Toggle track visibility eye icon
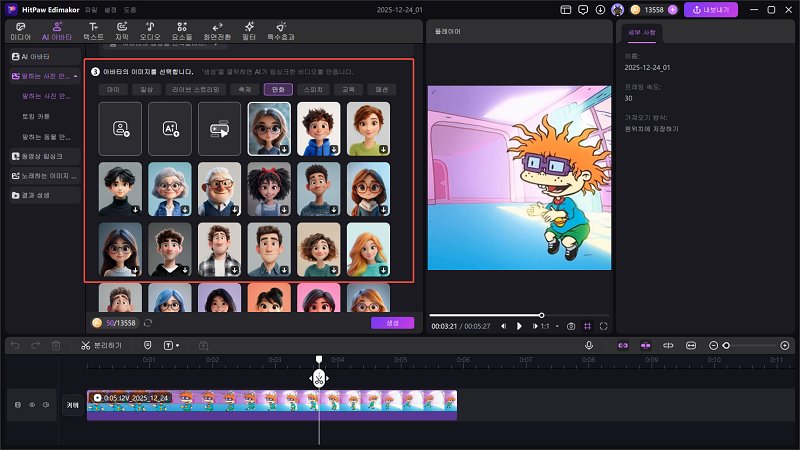 pyautogui.click(x=31, y=405)
